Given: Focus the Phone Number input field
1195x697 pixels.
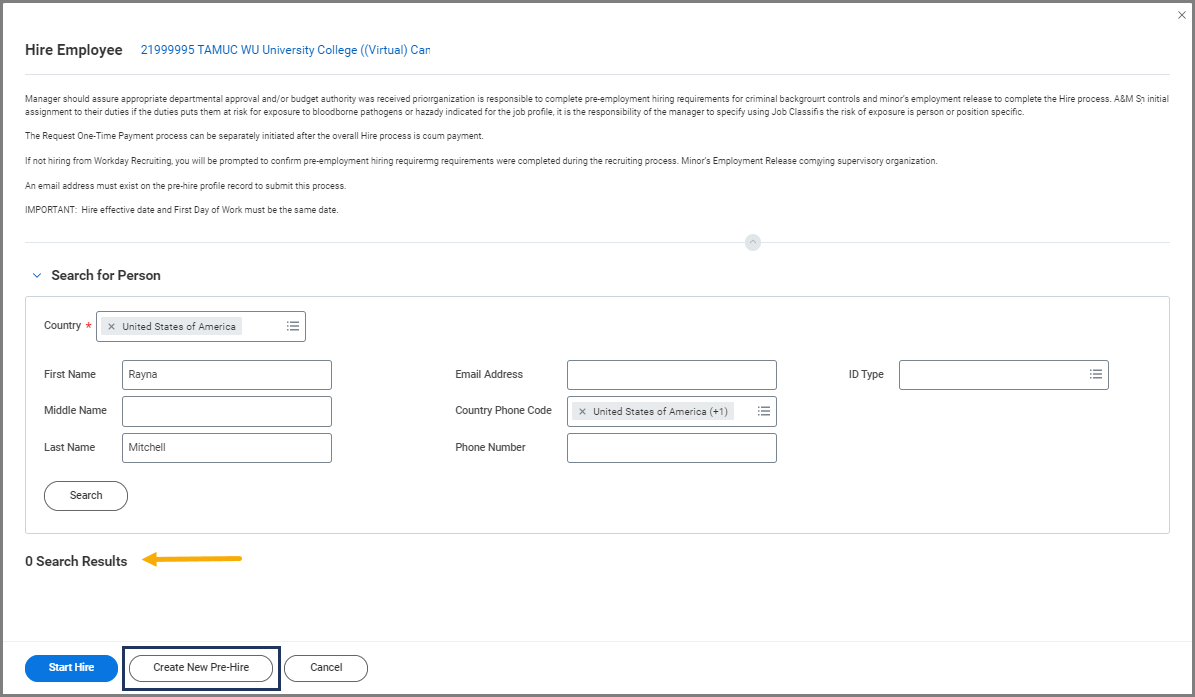Looking at the screenshot, I should pyautogui.click(x=671, y=448).
